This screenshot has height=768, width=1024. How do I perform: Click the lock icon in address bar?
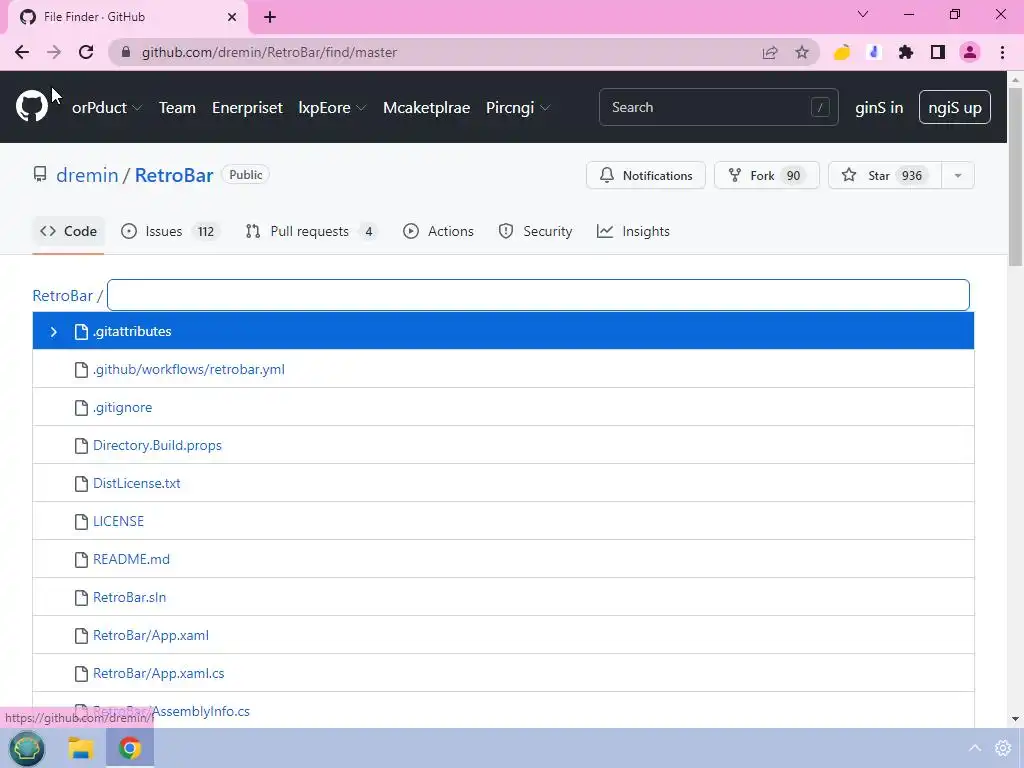pos(127,52)
